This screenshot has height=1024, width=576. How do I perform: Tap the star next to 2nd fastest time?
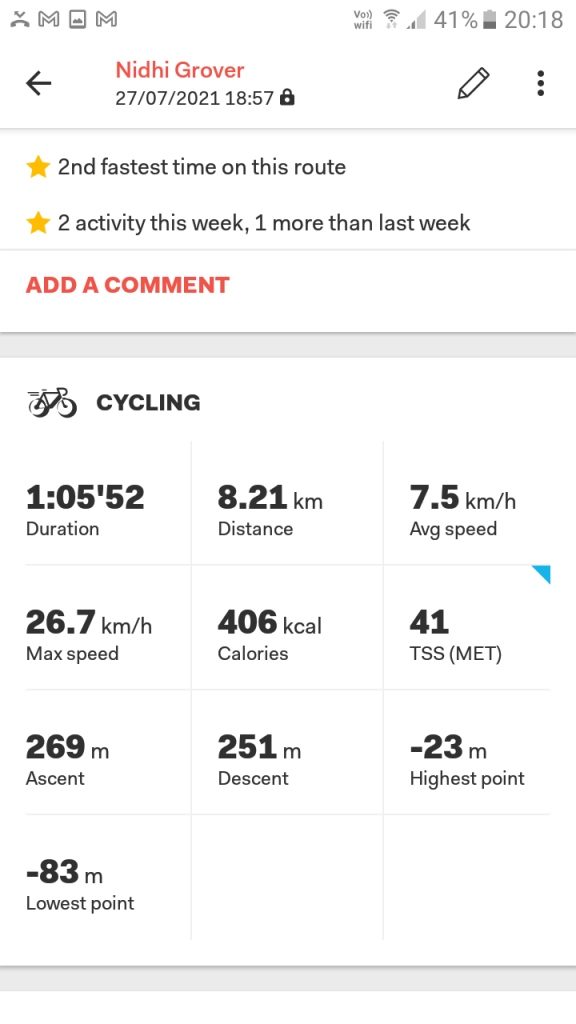[x=38, y=167]
